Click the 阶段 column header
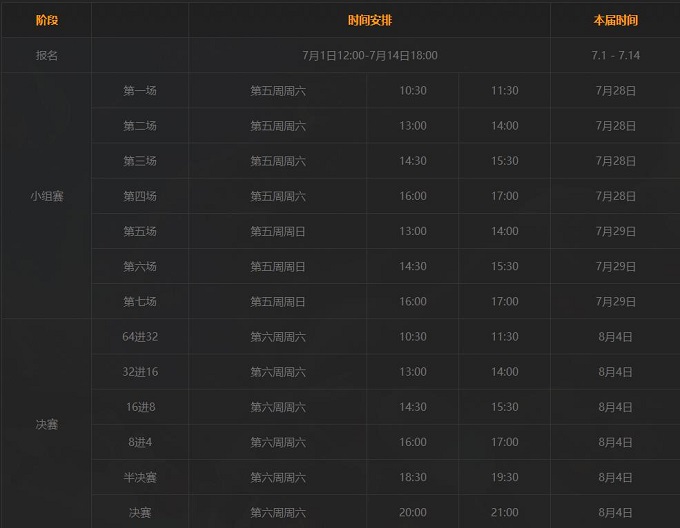Viewport: 680px width, 528px height. [x=47, y=20]
